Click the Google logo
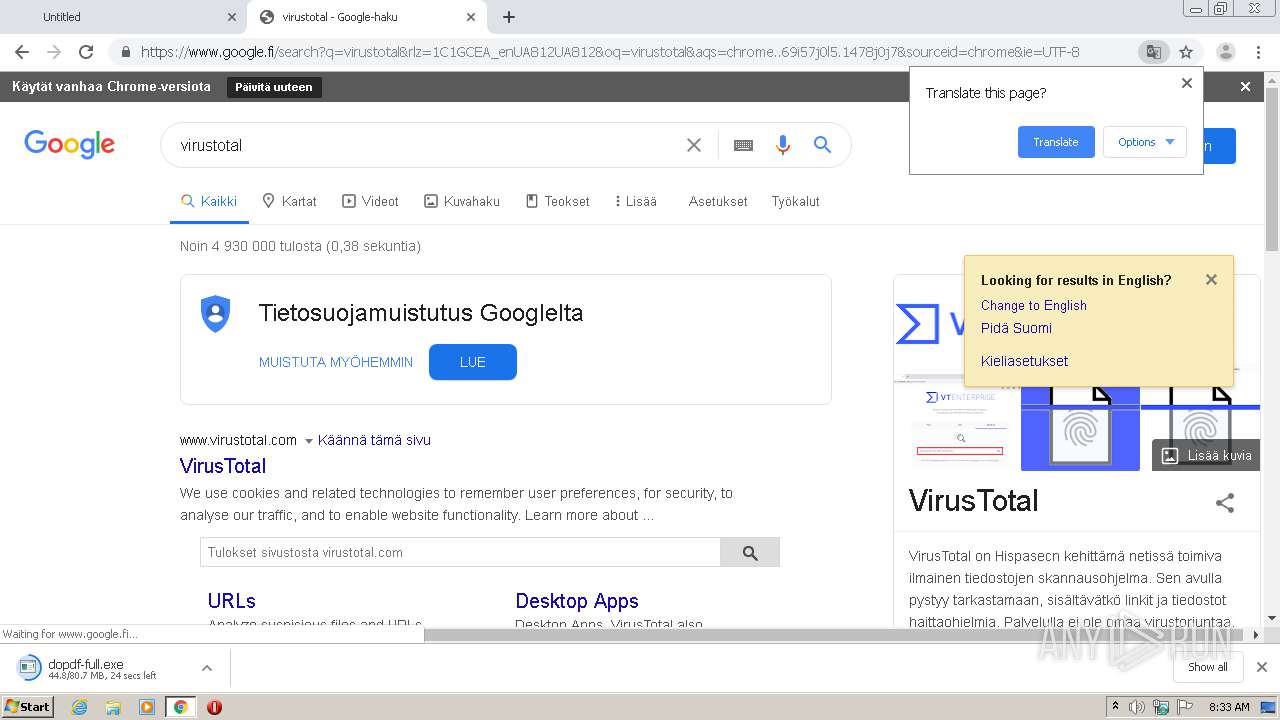1280x720 pixels. (70, 145)
